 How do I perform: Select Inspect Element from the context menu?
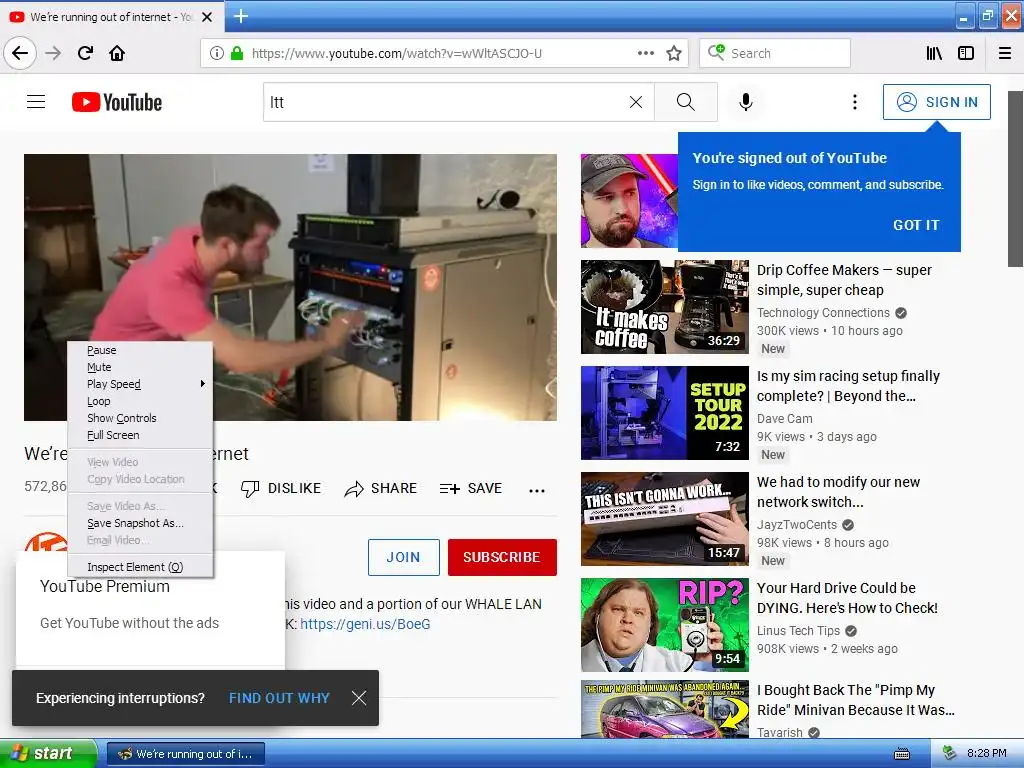point(140,567)
